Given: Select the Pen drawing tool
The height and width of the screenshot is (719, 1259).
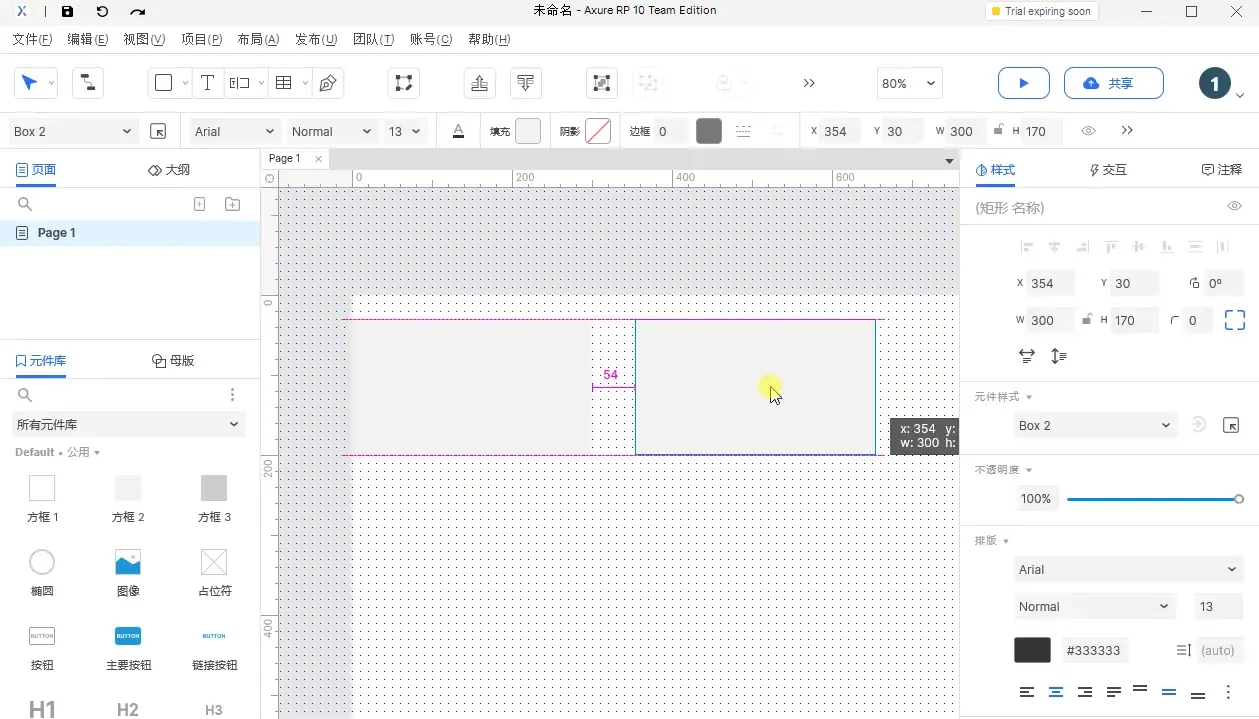Looking at the screenshot, I should (x=327, y=83).
